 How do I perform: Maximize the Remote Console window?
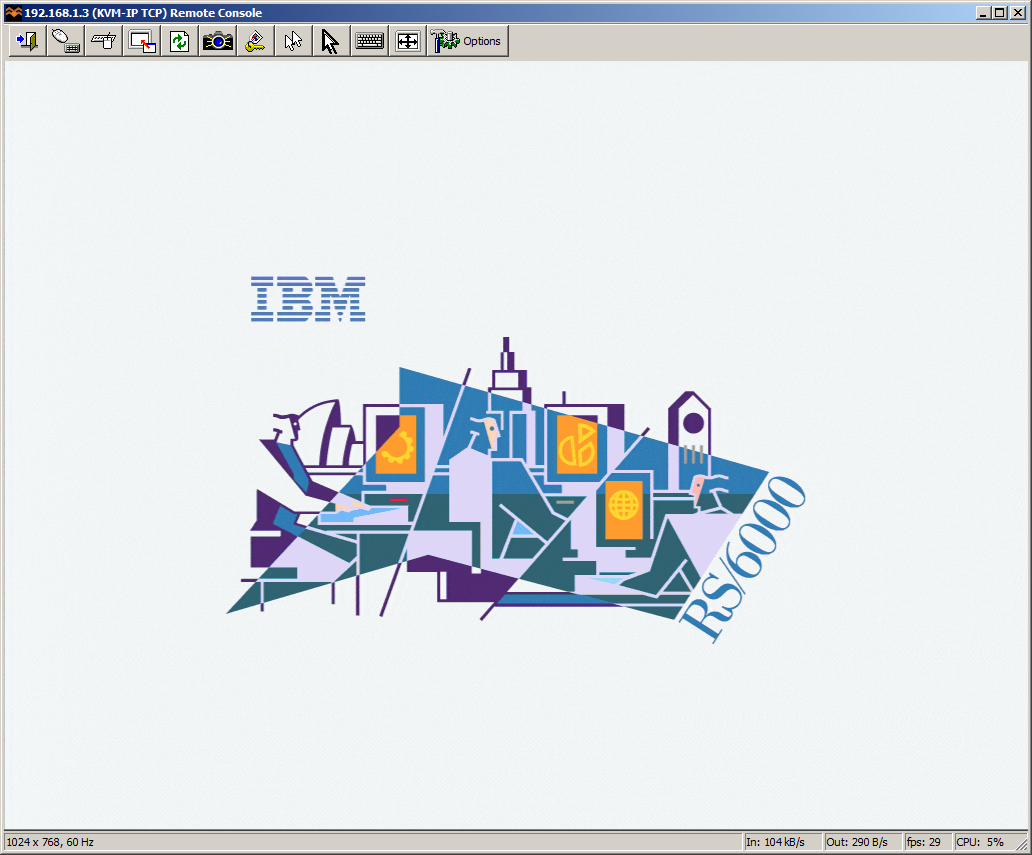coord(1000,13)
